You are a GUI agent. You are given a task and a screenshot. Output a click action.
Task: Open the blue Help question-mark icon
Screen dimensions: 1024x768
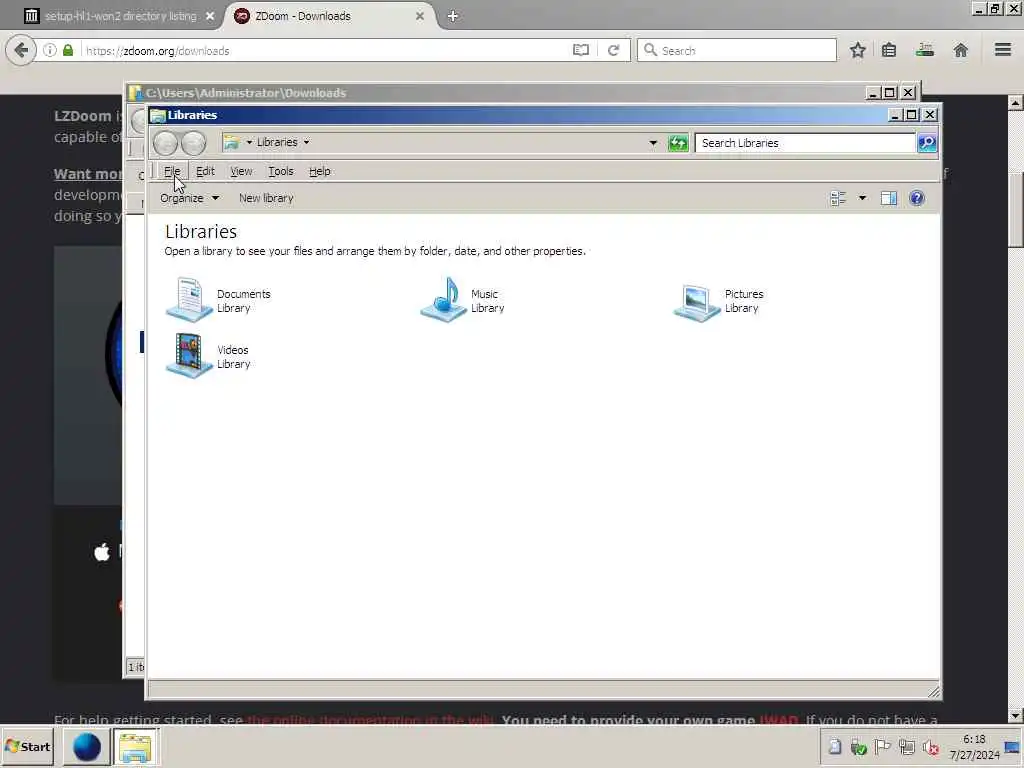click(x=917, y=198)
